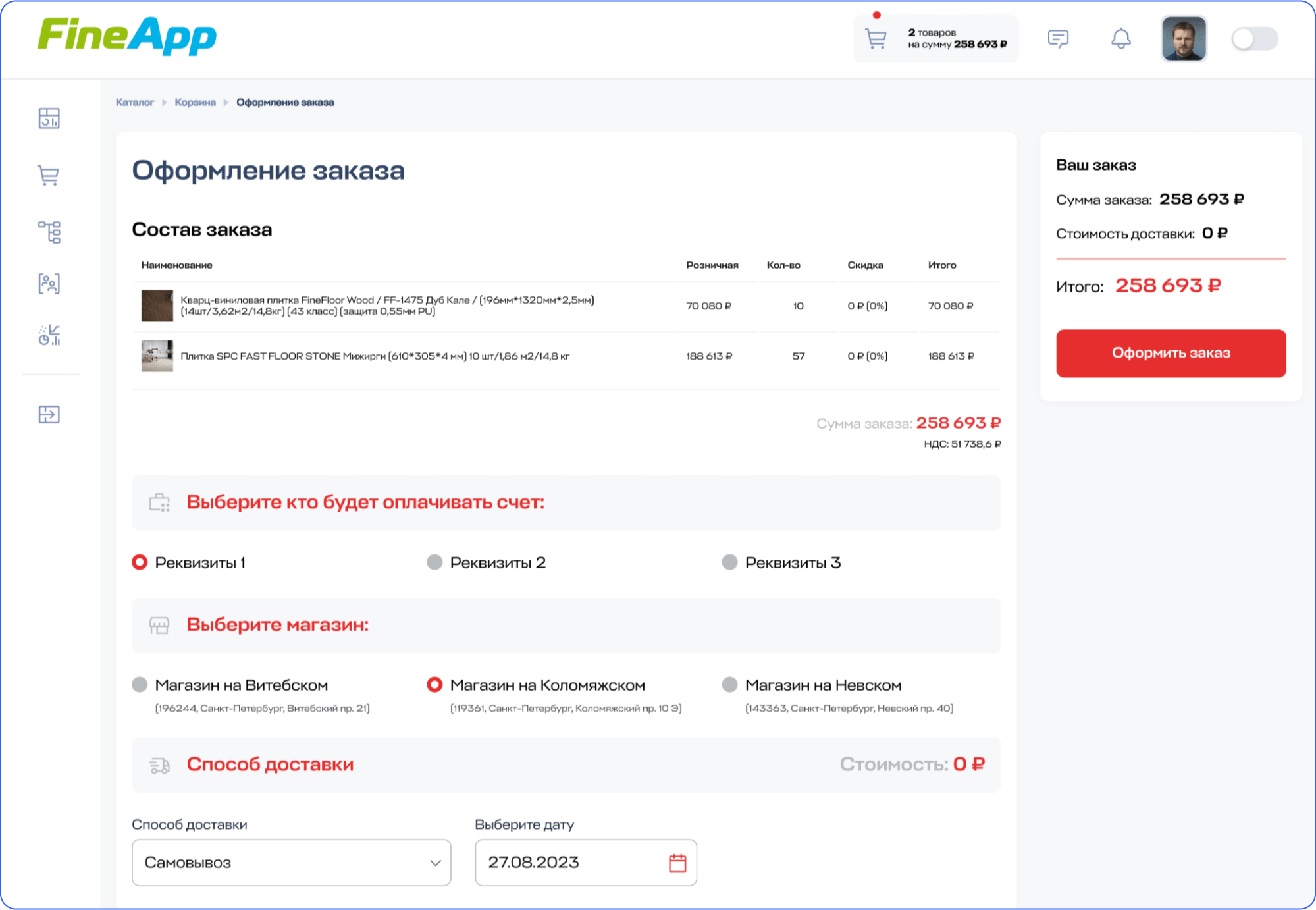Click the logout arrow sidebar icon

pyautogui.click(x=49, y=414)
